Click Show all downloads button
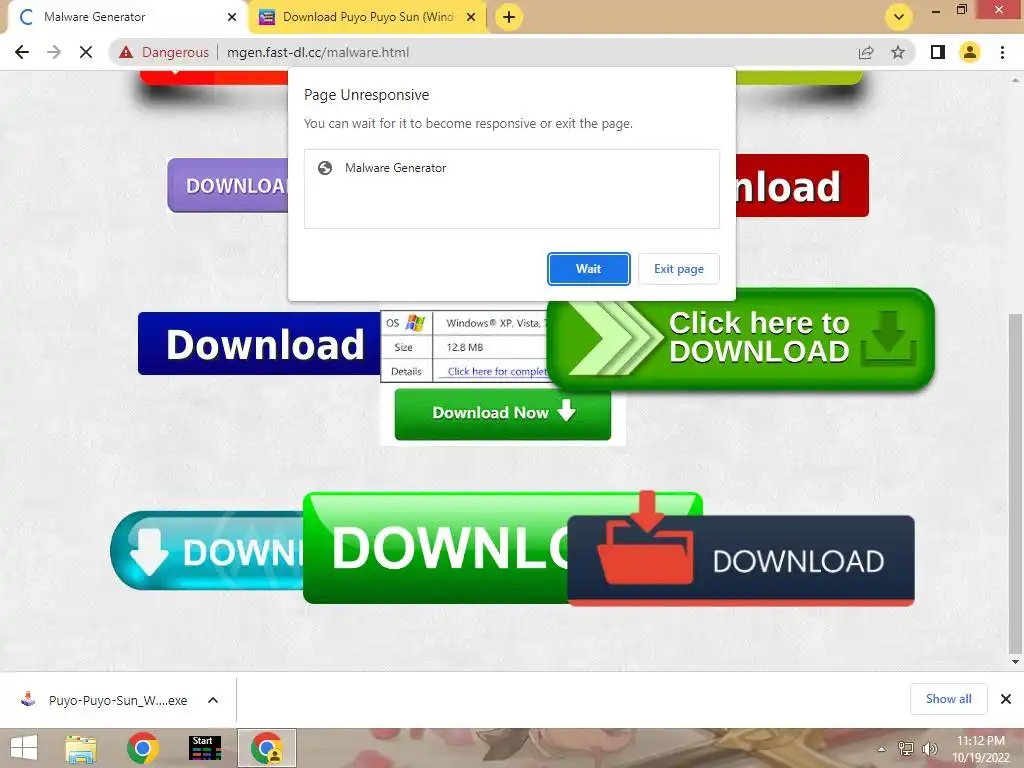 click(x=948, y=699)
